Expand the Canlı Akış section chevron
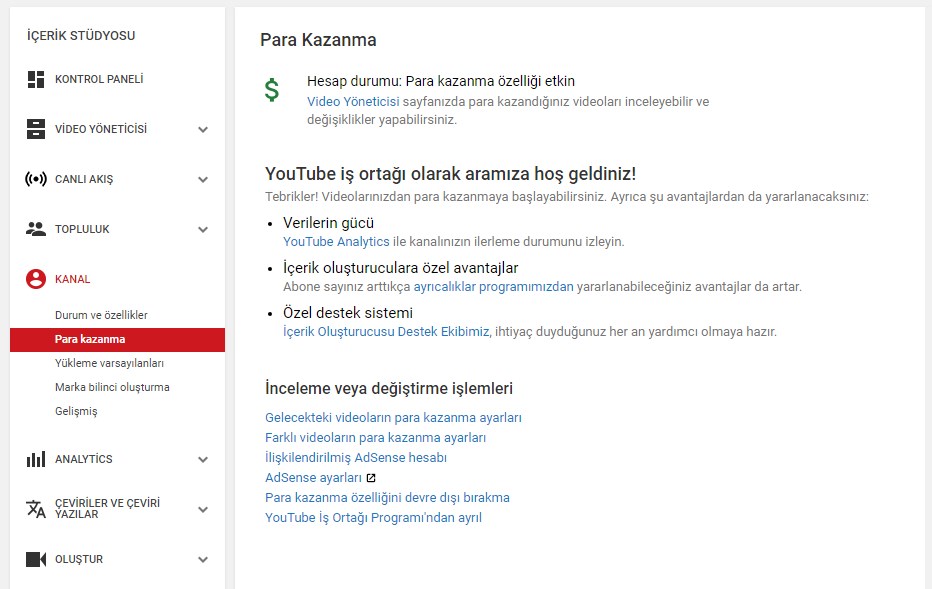Viewport: 932px width, 589px height. point(203,179)
